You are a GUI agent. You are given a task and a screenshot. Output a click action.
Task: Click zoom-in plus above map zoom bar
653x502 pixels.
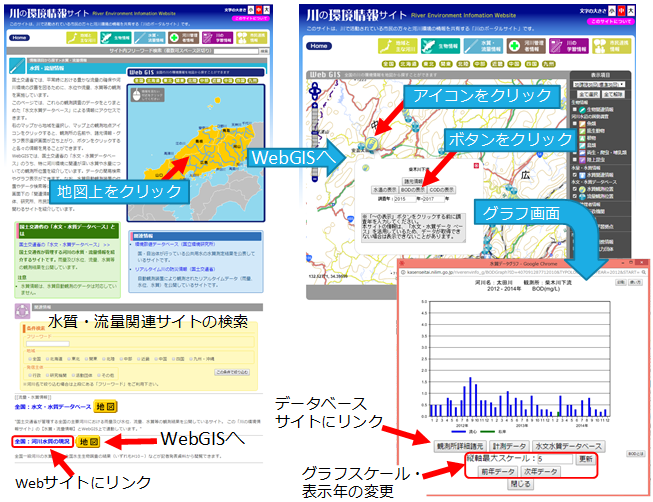pos(315,106)
